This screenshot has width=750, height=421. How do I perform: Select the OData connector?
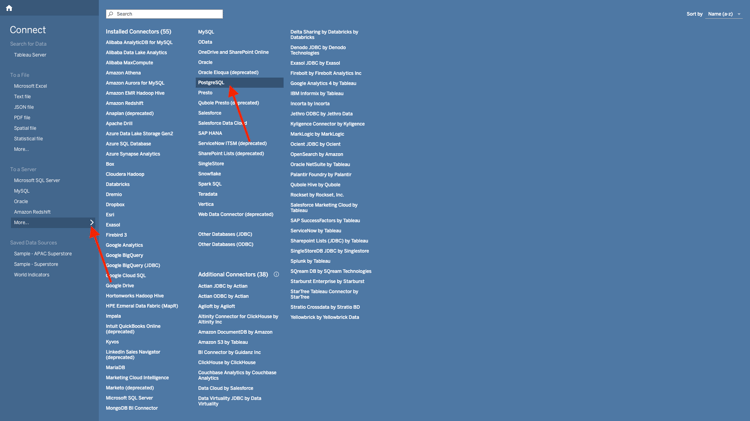(205, 42)
